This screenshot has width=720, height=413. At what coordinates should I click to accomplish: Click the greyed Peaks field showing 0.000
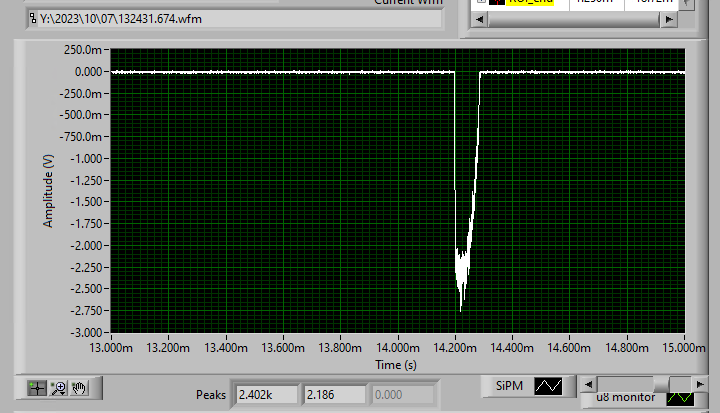402,395
